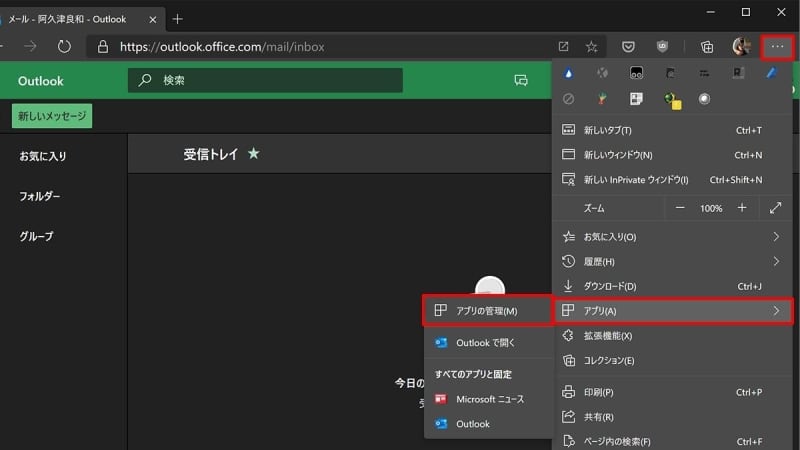This screenshot has width=800, height=450.
Task: Select 新しいタブ(T) menu item
Action: click(x=672, y=130)
